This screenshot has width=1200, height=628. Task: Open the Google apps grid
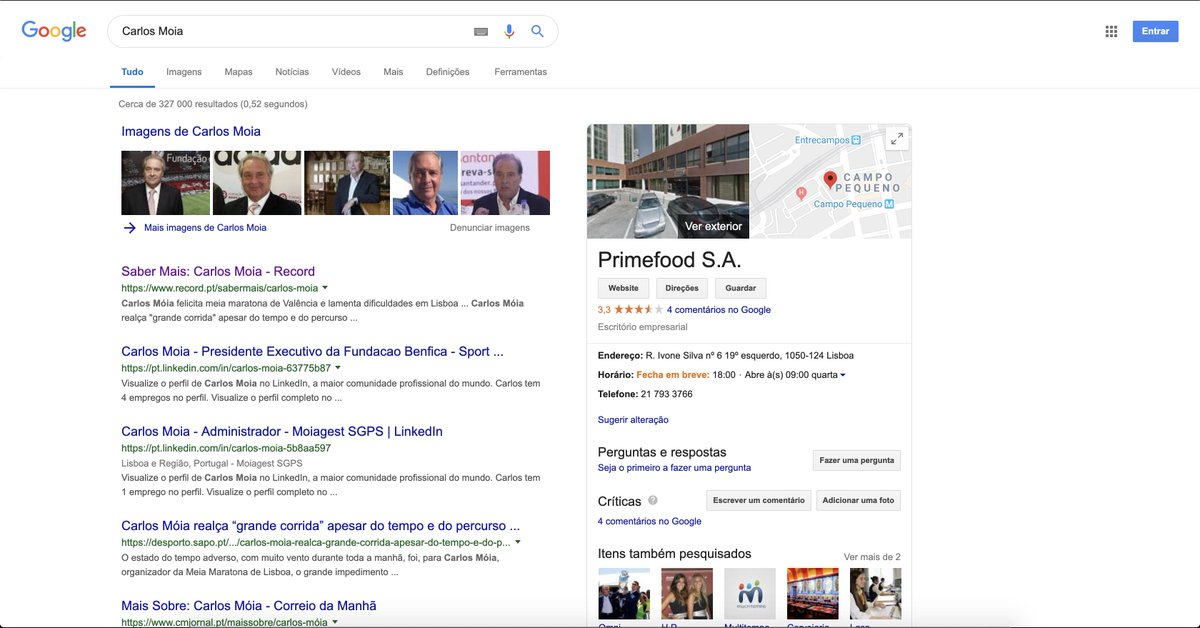(1111, 31)
